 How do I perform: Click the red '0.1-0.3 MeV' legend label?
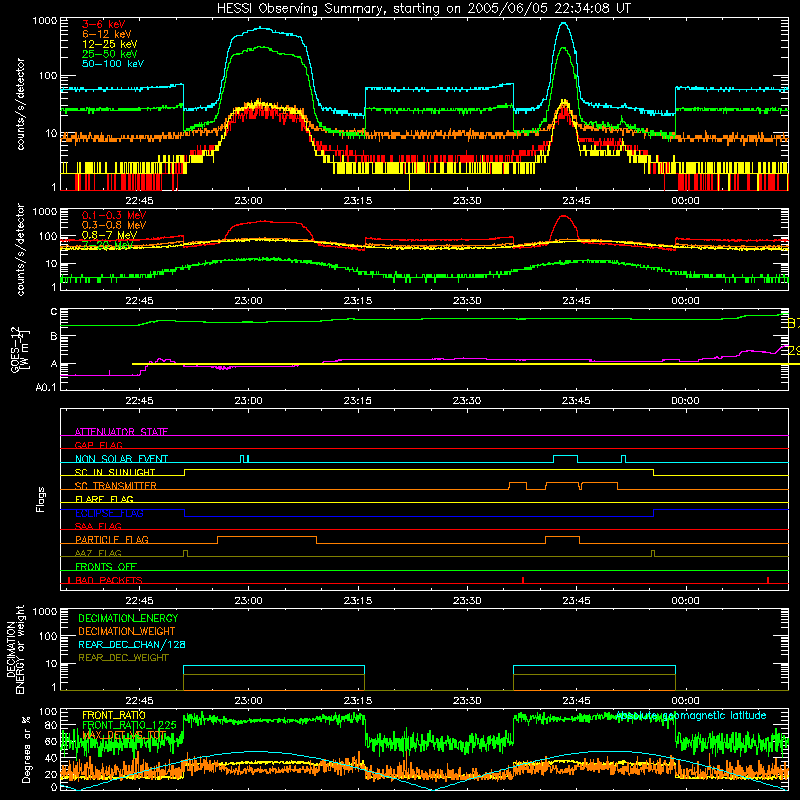pos(114,215)
